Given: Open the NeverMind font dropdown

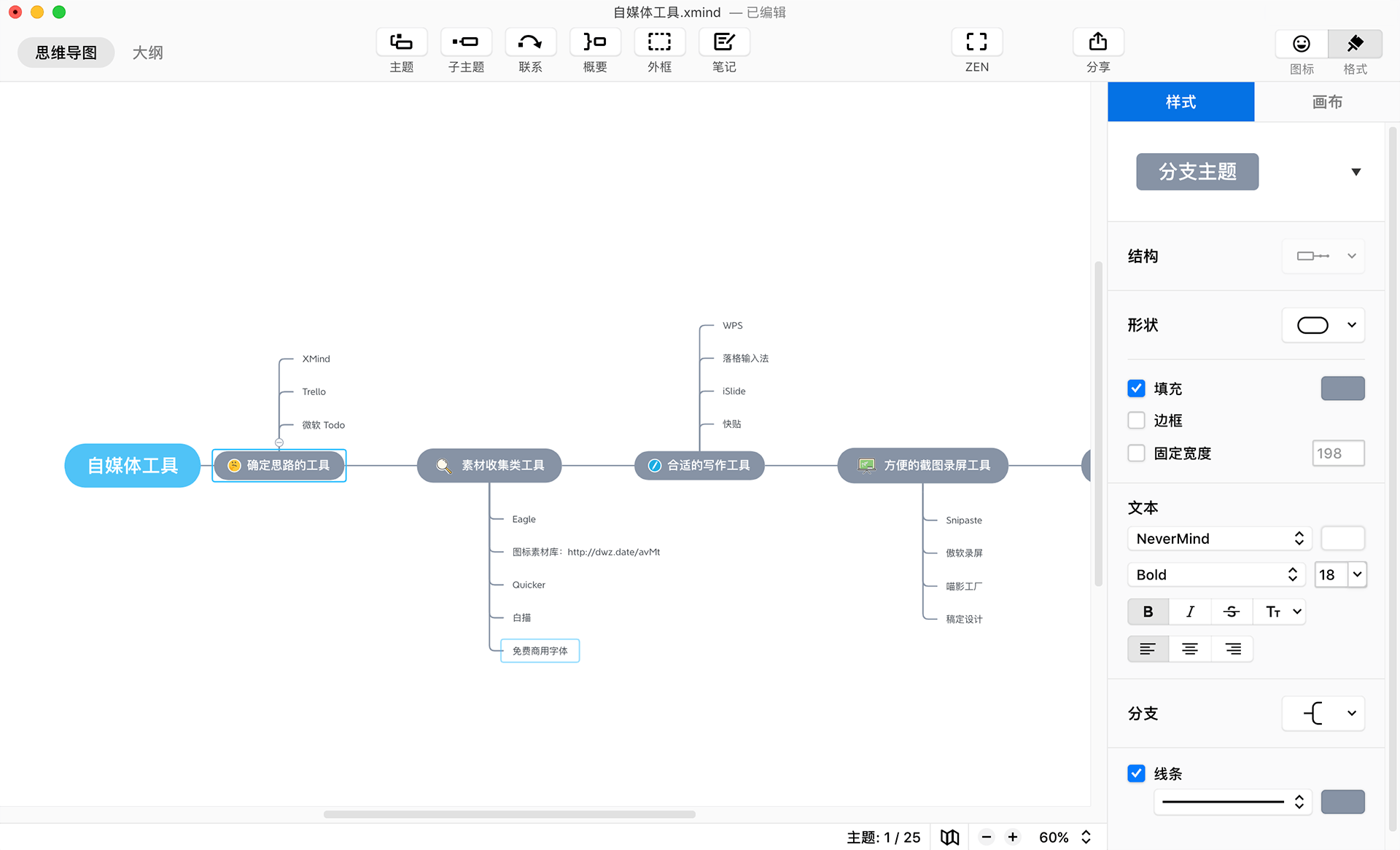Looking at the screenshot, I should point(1218,539).
